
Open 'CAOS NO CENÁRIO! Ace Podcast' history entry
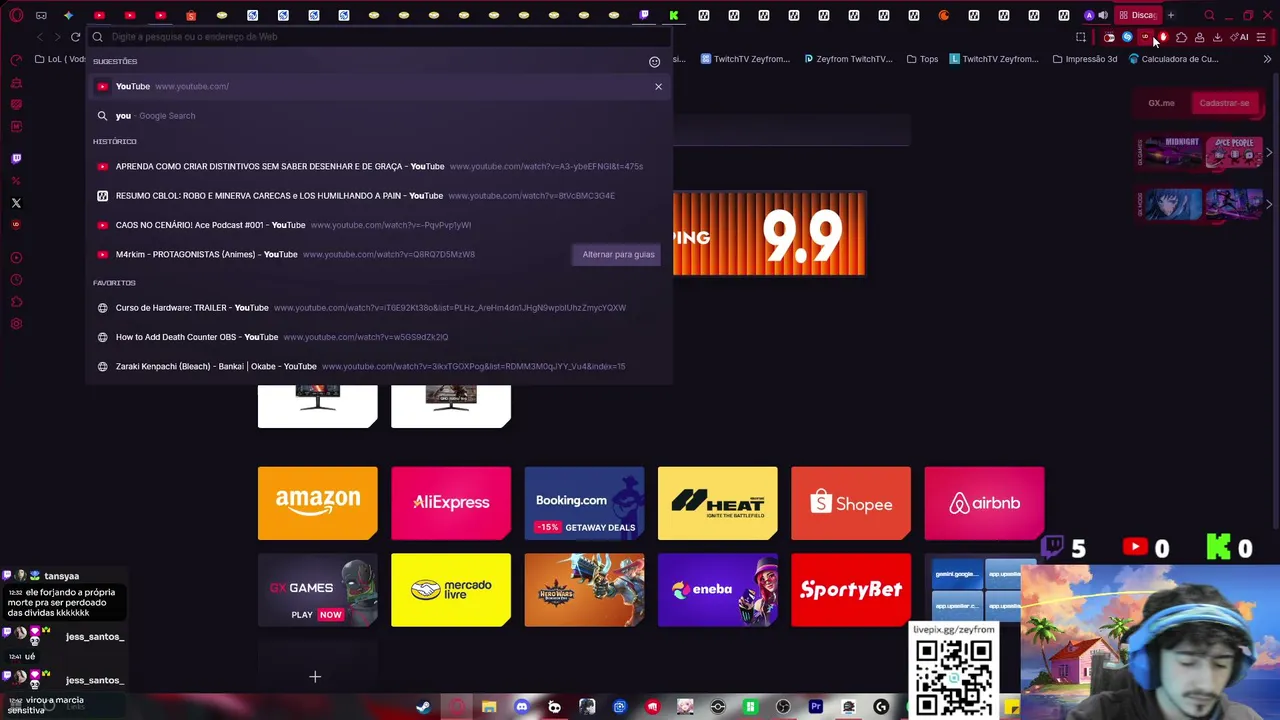coord(378,225)
